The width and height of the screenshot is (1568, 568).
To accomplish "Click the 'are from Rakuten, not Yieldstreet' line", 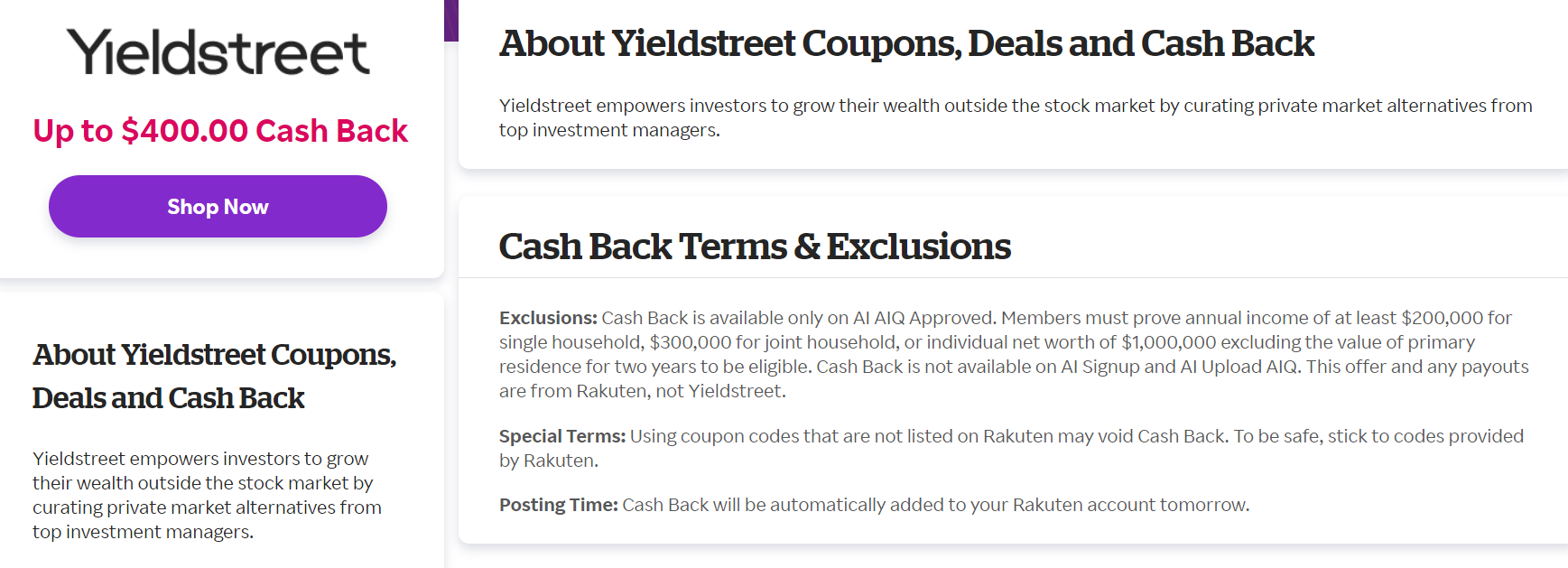I will [x=643, y=391].
